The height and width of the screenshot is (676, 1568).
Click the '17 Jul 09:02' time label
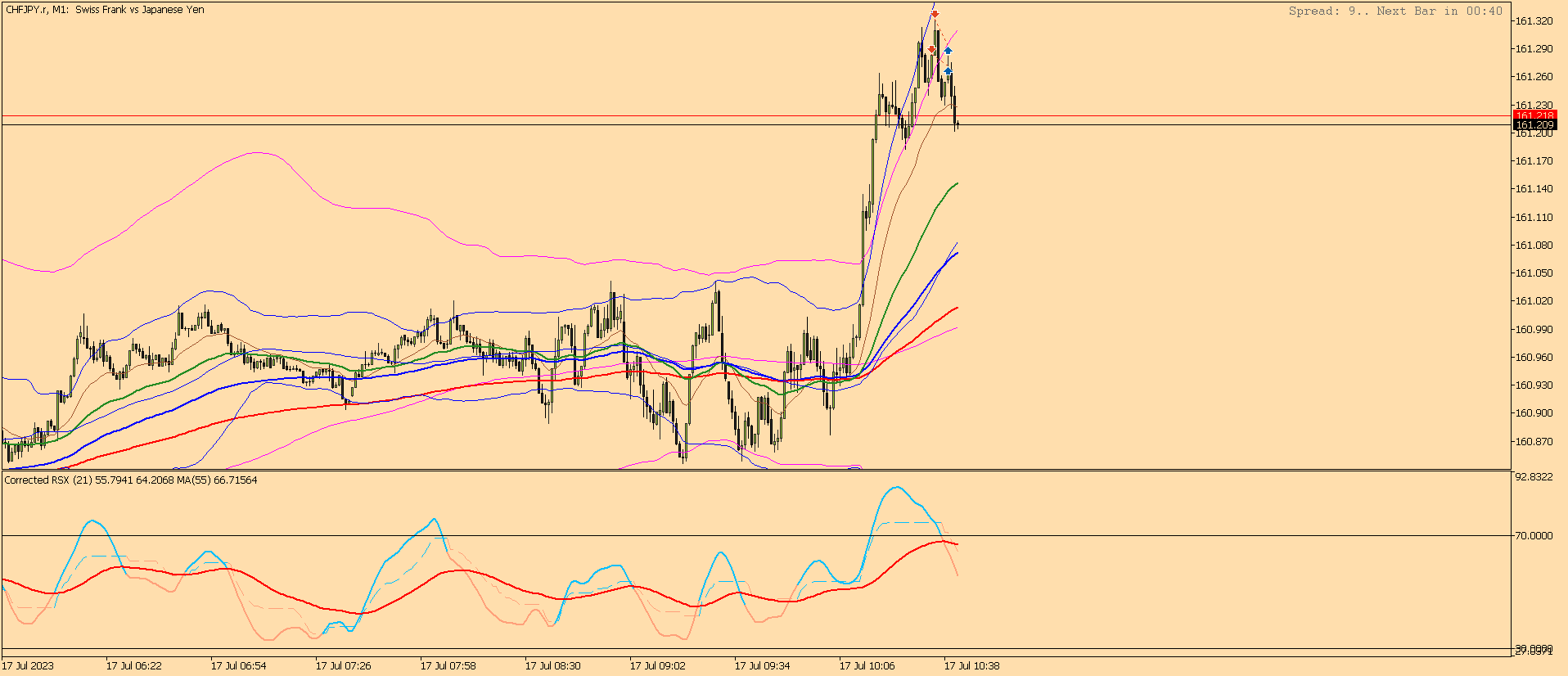pyautogui.click(x=658, y=666)
